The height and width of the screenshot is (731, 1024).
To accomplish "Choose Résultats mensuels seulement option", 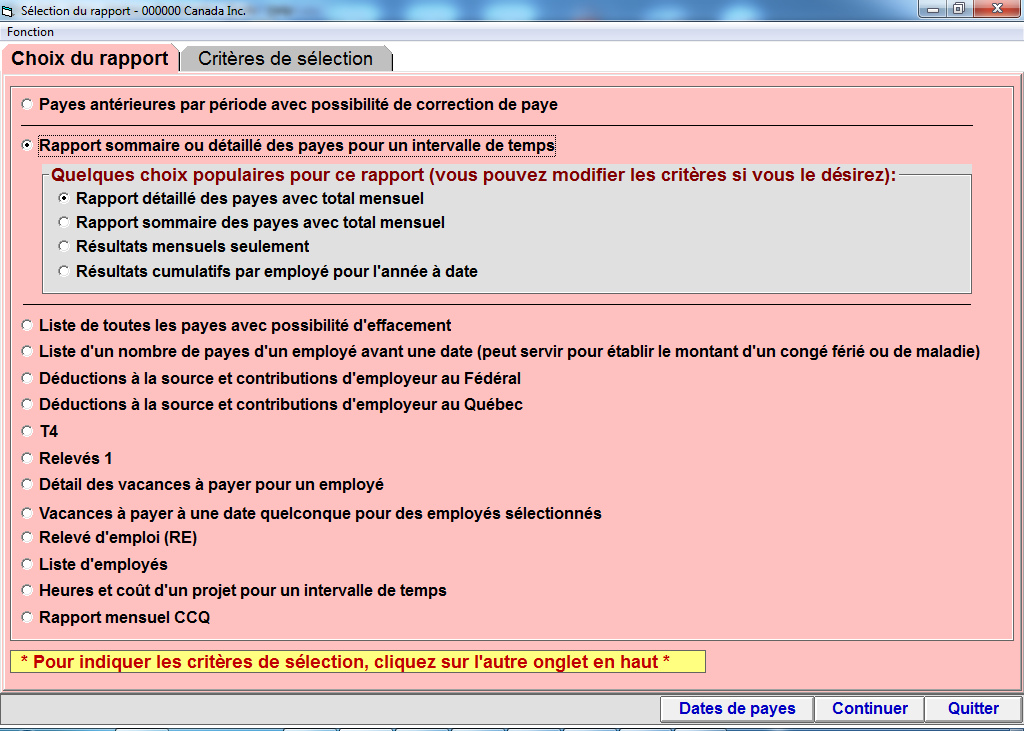I will tap(65, 246).
